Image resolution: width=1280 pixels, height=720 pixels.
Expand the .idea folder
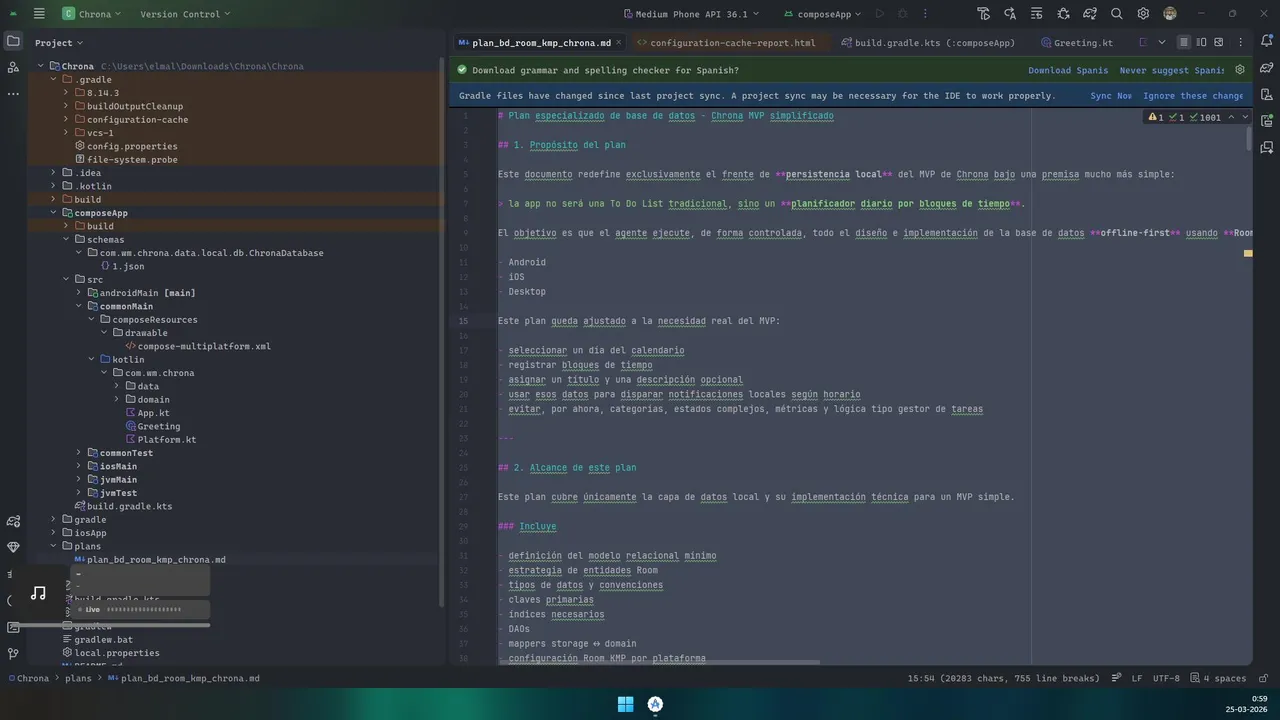[x=54, y=172]
